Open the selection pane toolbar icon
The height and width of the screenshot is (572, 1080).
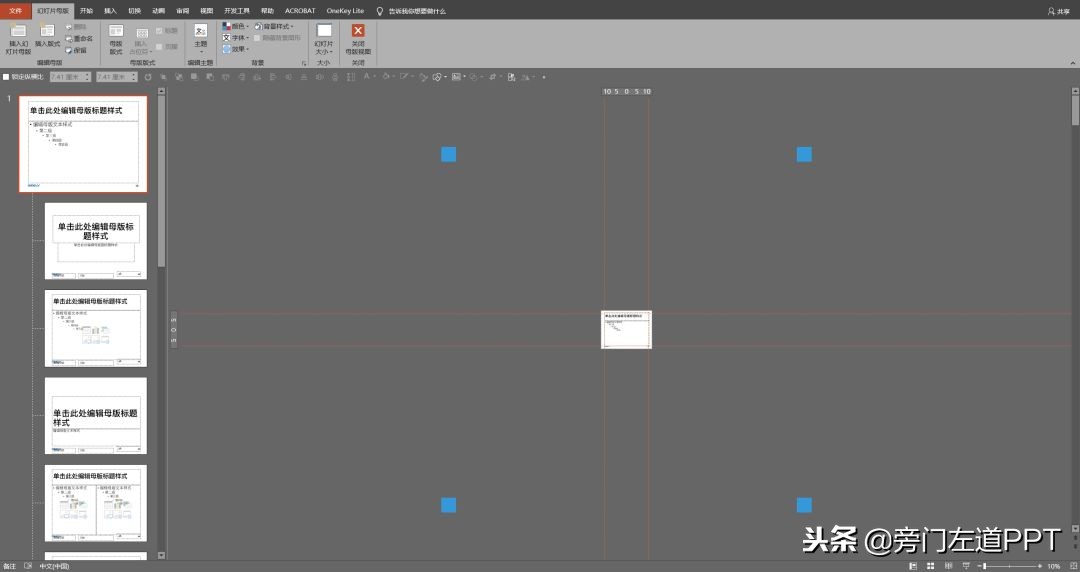pos(511,77)
